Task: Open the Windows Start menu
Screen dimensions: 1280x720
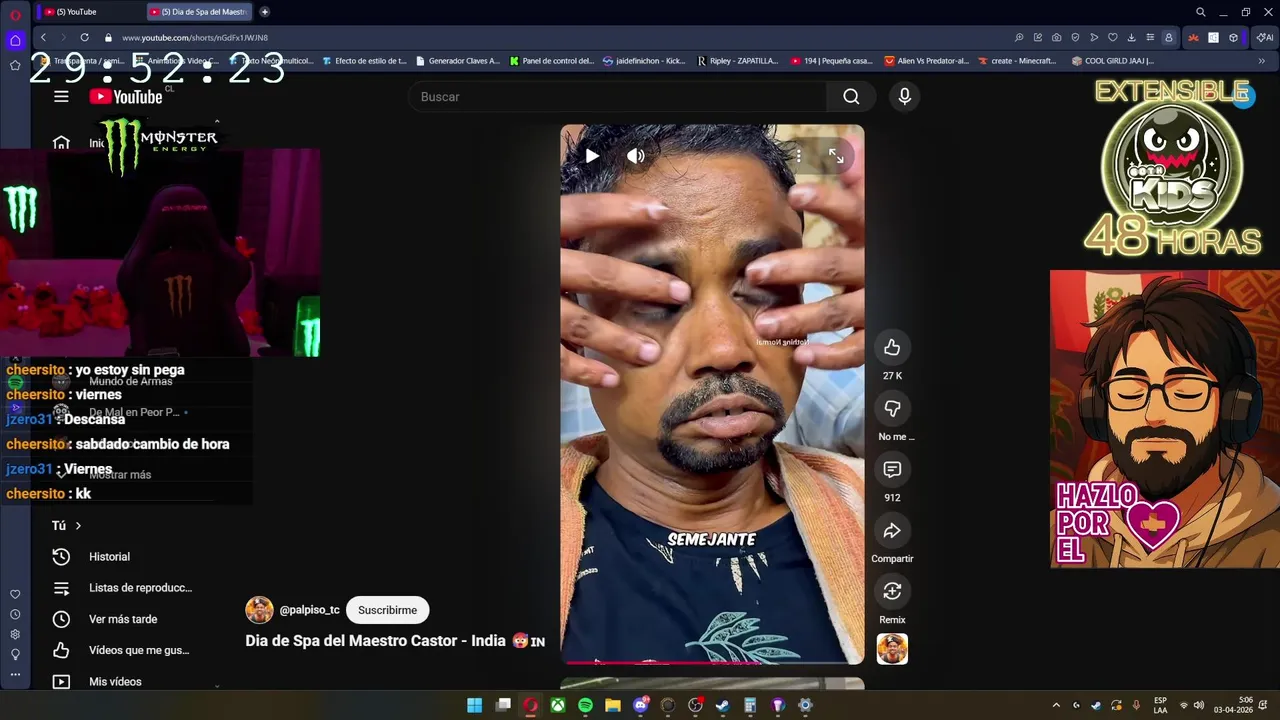Action: [474, 705]
